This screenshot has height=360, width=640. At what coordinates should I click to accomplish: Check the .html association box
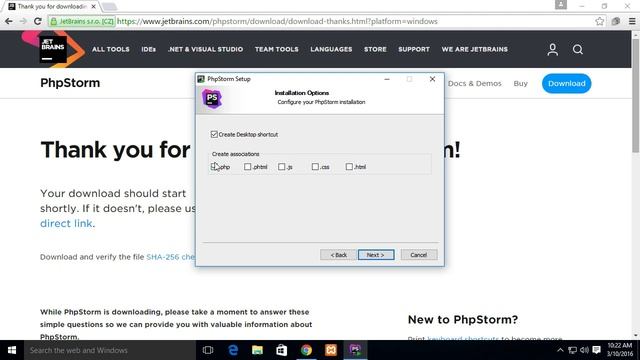click(349, 167)
